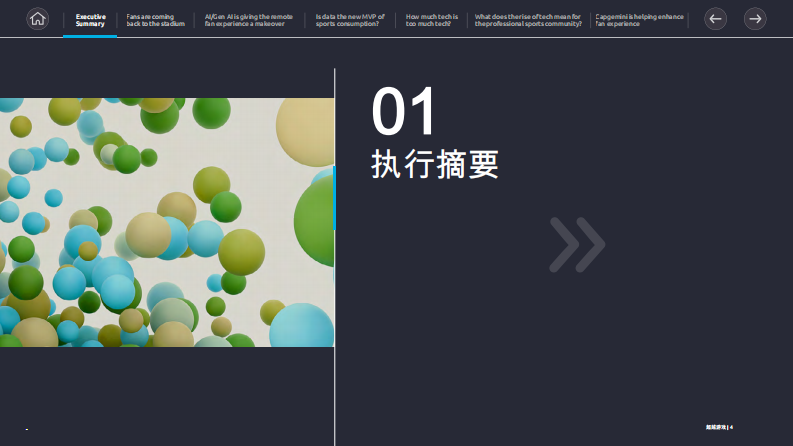The width and height of the screenshot is (793, 446).
Task: Go to the Home page icon
Action: (37, 18)
